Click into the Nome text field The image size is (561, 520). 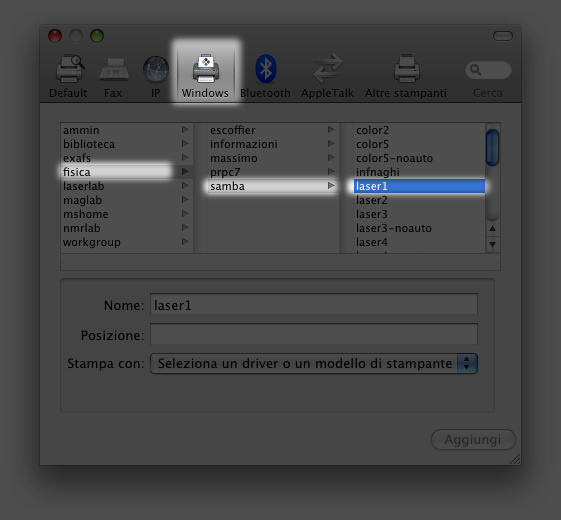click(314, 305)
